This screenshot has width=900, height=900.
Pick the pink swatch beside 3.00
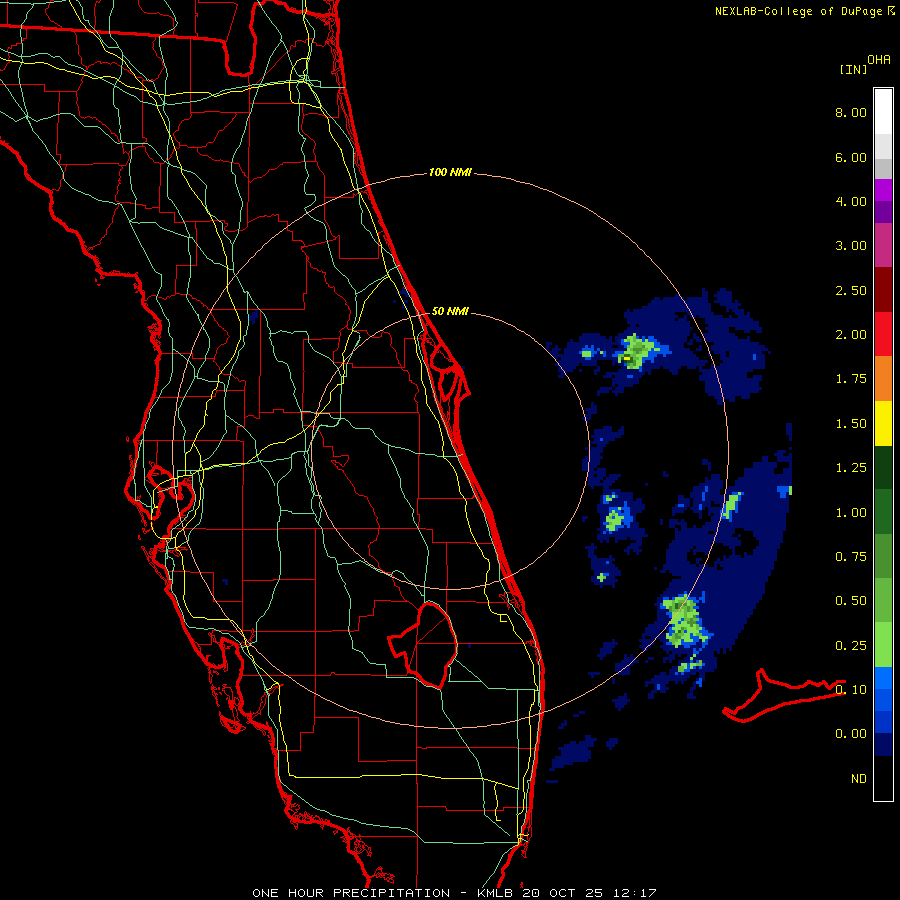883,245
